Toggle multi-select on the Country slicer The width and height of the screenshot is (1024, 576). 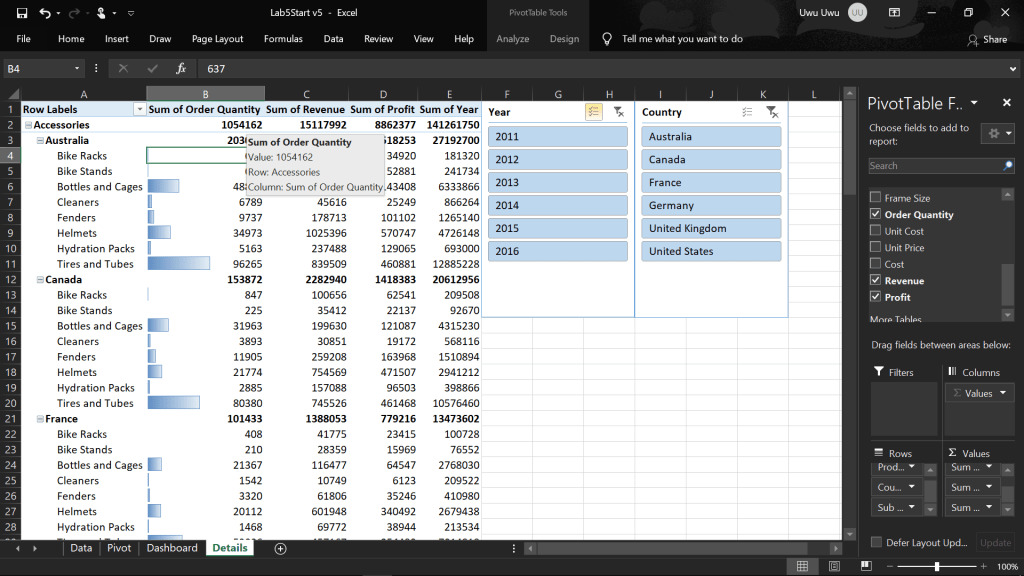tap(747, 112)
